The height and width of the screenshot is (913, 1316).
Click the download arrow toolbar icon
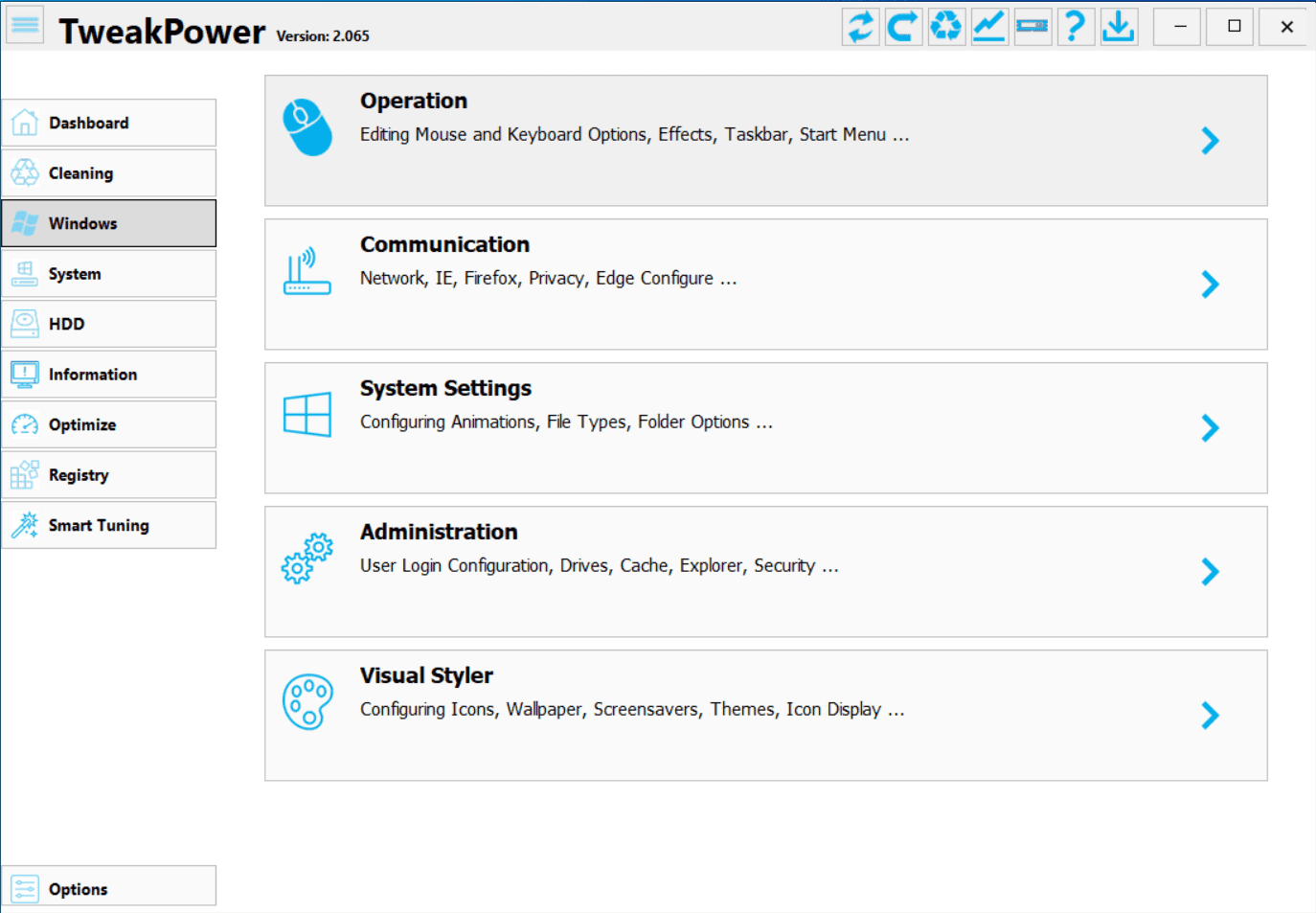[x=1119, y=26]
